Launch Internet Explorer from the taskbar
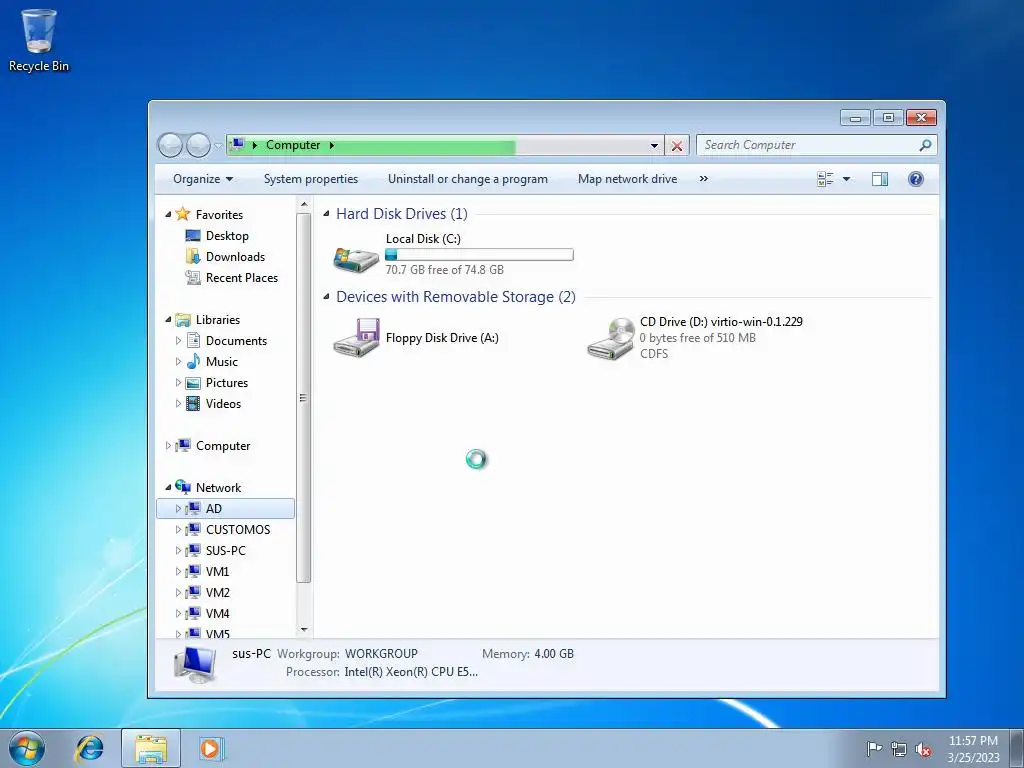 click(89, 748)
